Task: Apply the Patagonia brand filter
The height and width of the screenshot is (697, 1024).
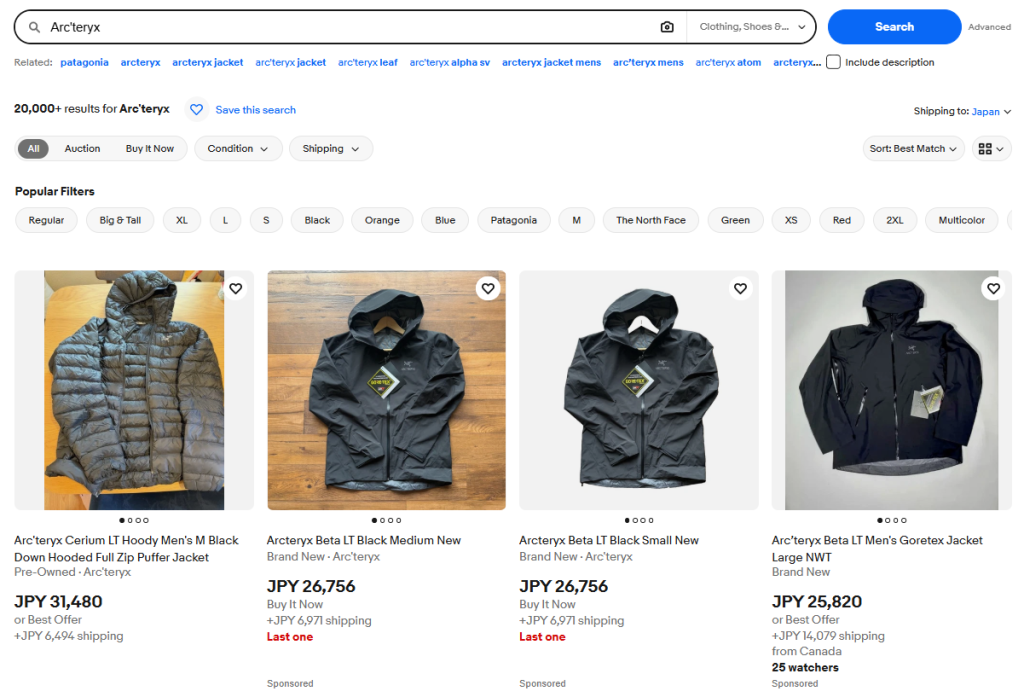Action: (x=514, y=220)
